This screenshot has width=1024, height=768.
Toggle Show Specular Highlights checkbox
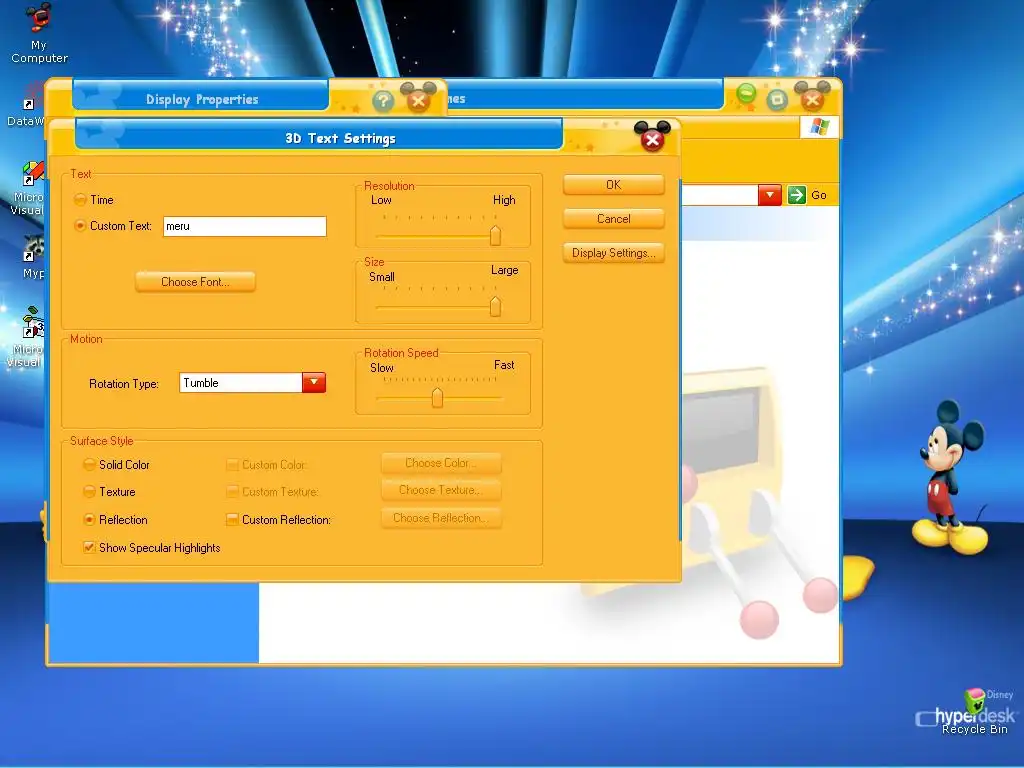click(89, 547)
